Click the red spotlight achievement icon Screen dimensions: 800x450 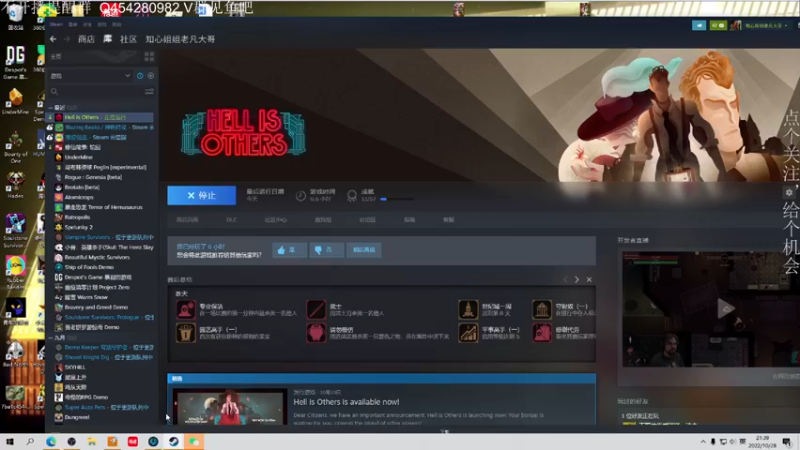click(x=186, y=309)
